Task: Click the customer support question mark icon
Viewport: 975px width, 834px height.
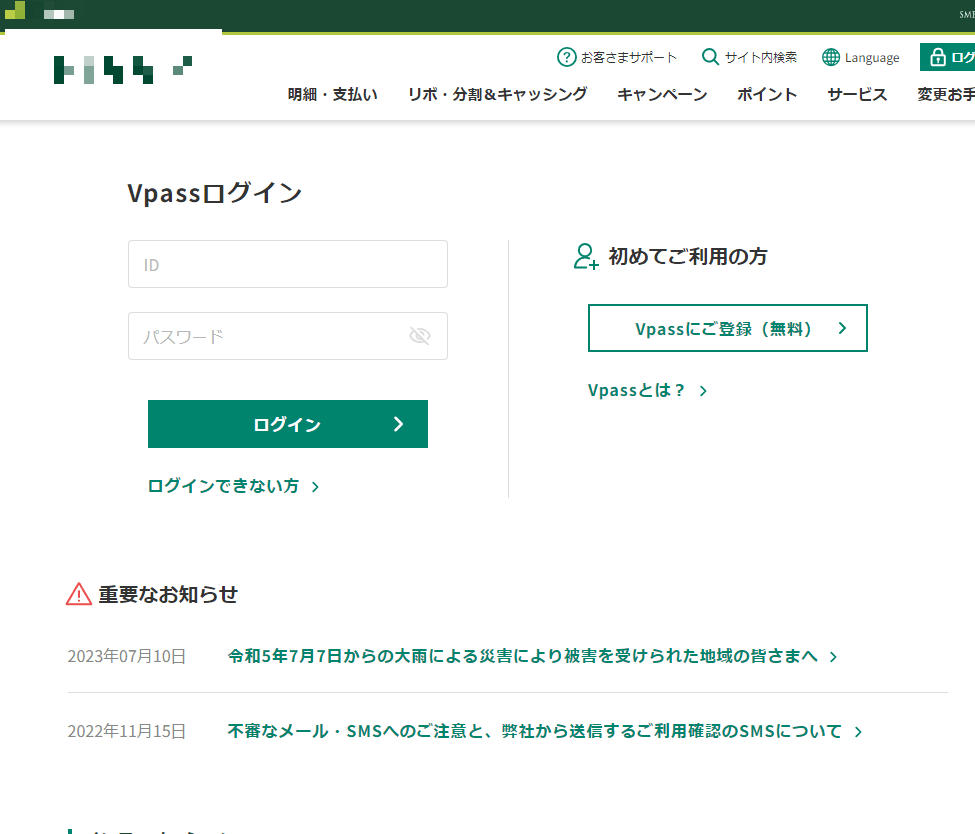Action: pyautogui.click(x=566, y=57)
